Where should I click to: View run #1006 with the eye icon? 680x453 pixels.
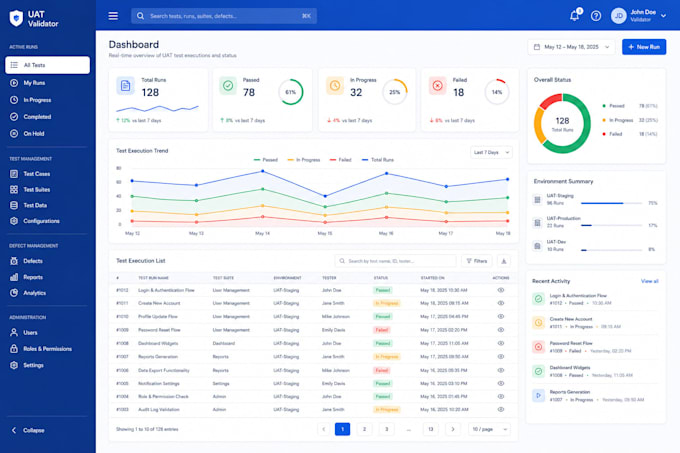(x=501, y=370)
